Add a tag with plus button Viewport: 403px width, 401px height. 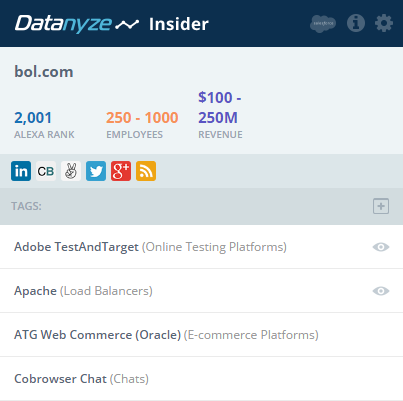(381, 206)
